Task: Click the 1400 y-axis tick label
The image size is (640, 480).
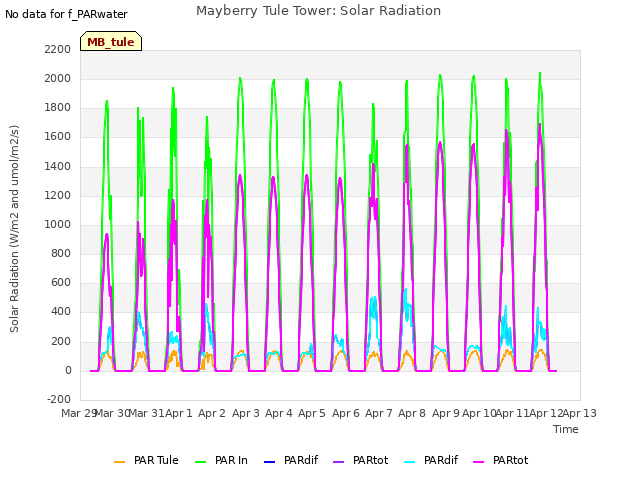Action: (58, 166)
